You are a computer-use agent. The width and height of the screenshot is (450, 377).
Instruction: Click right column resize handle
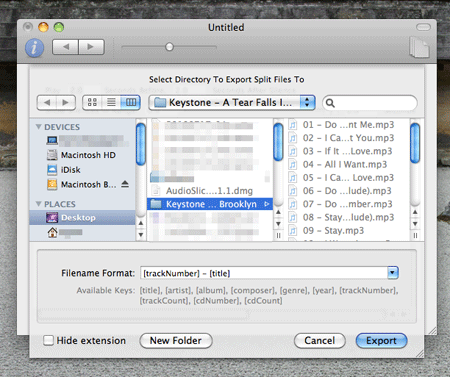[415, 236]
